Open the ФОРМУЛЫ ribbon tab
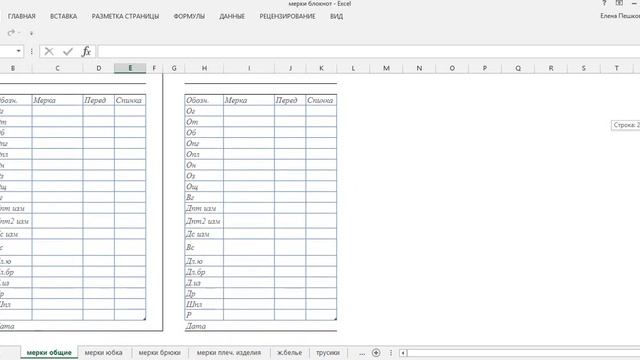The height and width of the screenshot is (360, 640). (x=189, y=16)
